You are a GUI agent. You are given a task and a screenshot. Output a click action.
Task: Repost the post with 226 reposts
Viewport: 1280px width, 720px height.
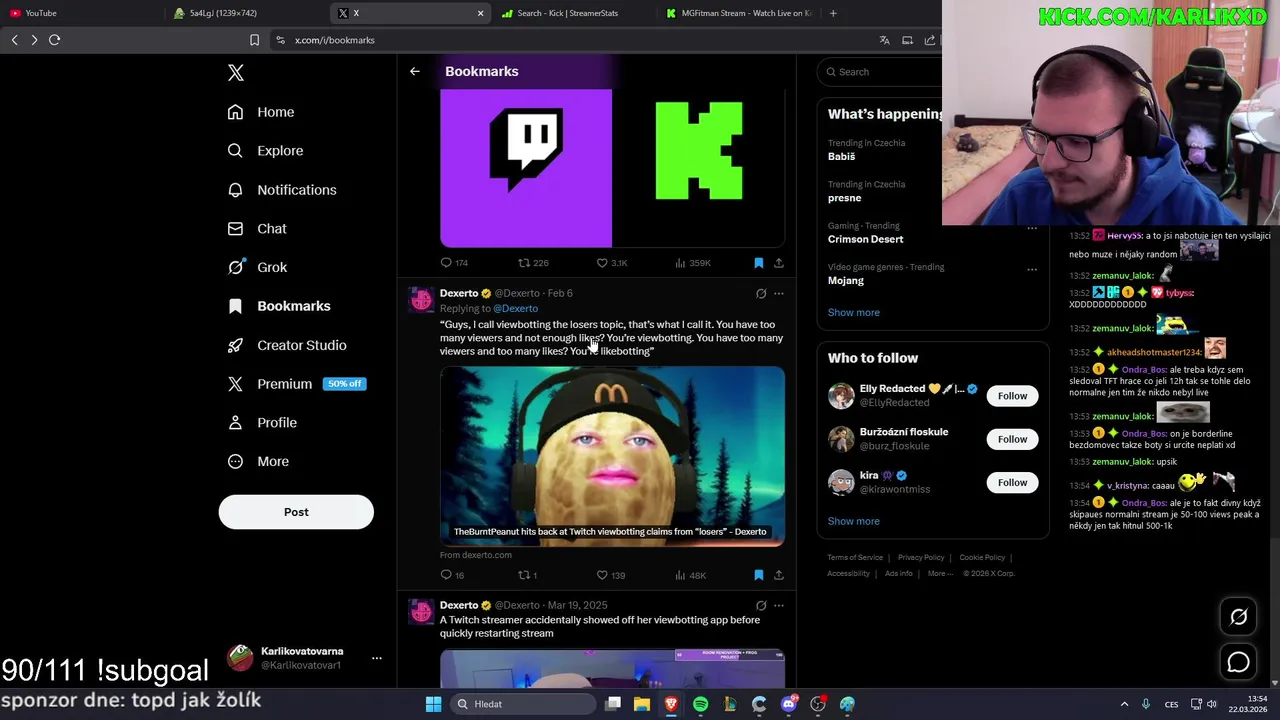533,263
